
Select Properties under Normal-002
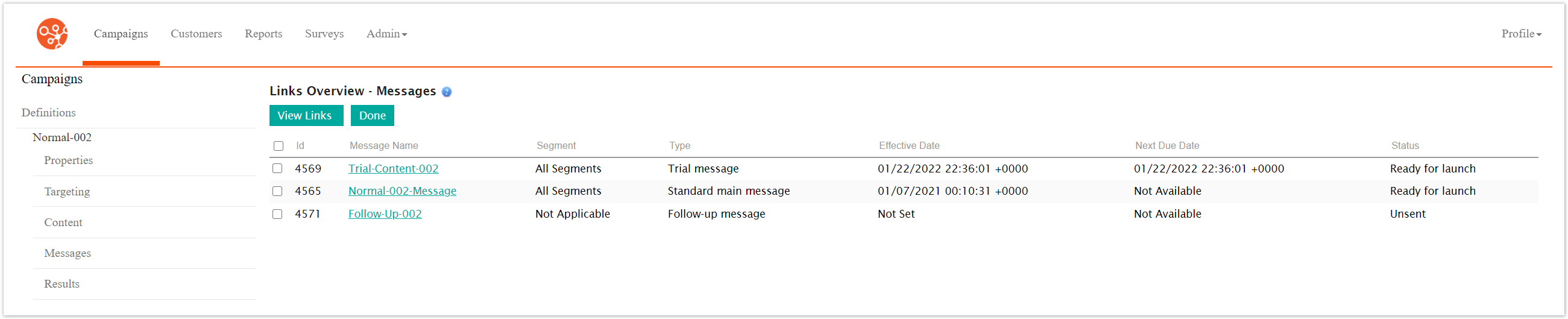68,161
